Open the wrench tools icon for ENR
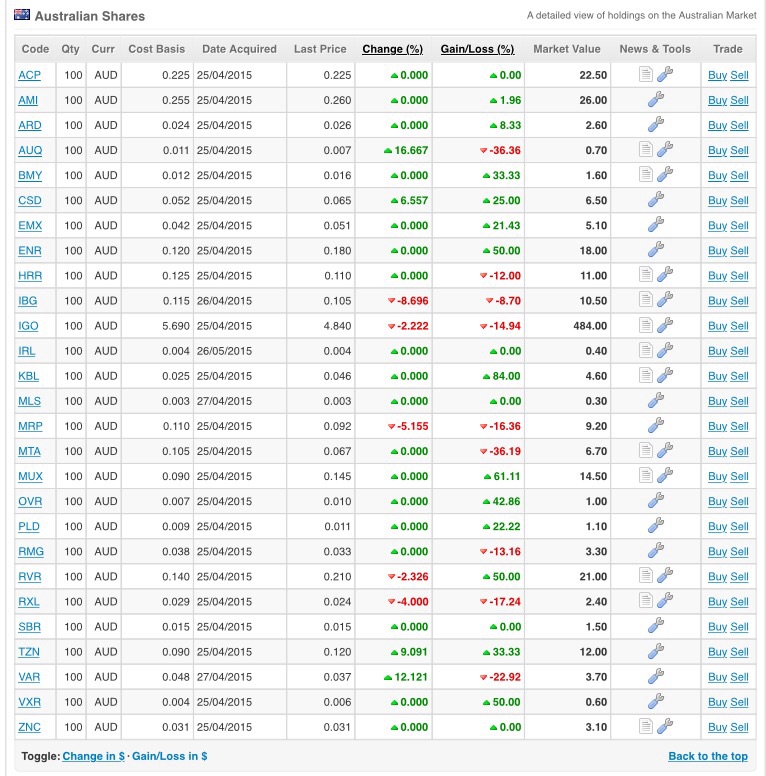Viewport: 766px width, 776px height. [x=656, y=250]
